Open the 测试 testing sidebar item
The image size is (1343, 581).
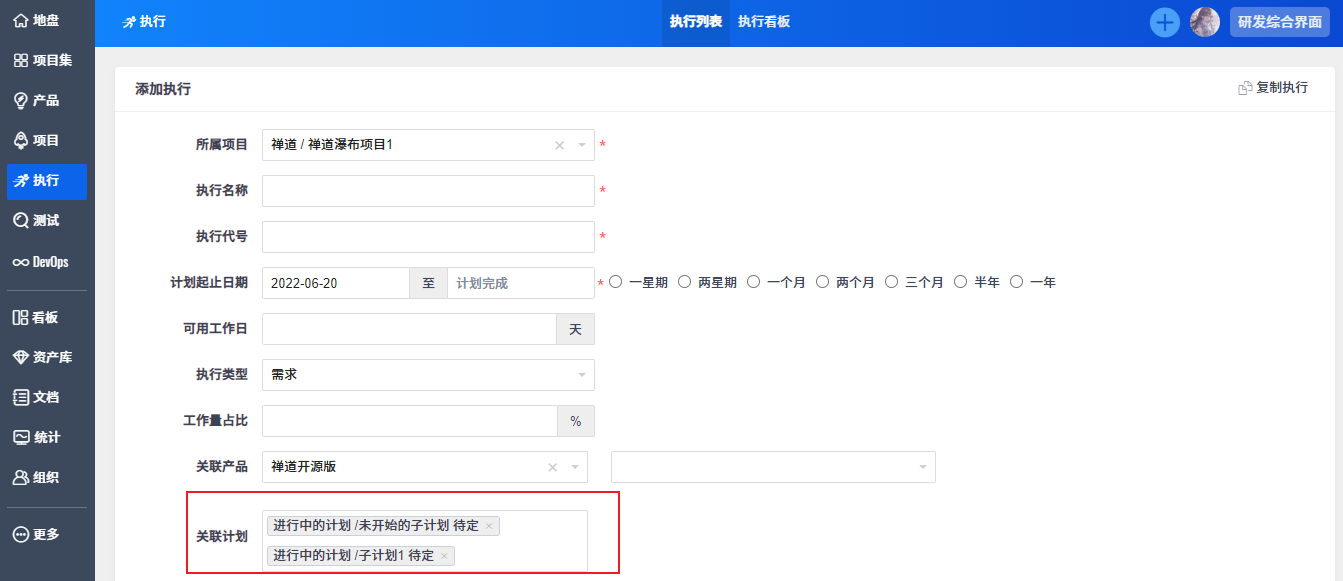coord(47,220)
